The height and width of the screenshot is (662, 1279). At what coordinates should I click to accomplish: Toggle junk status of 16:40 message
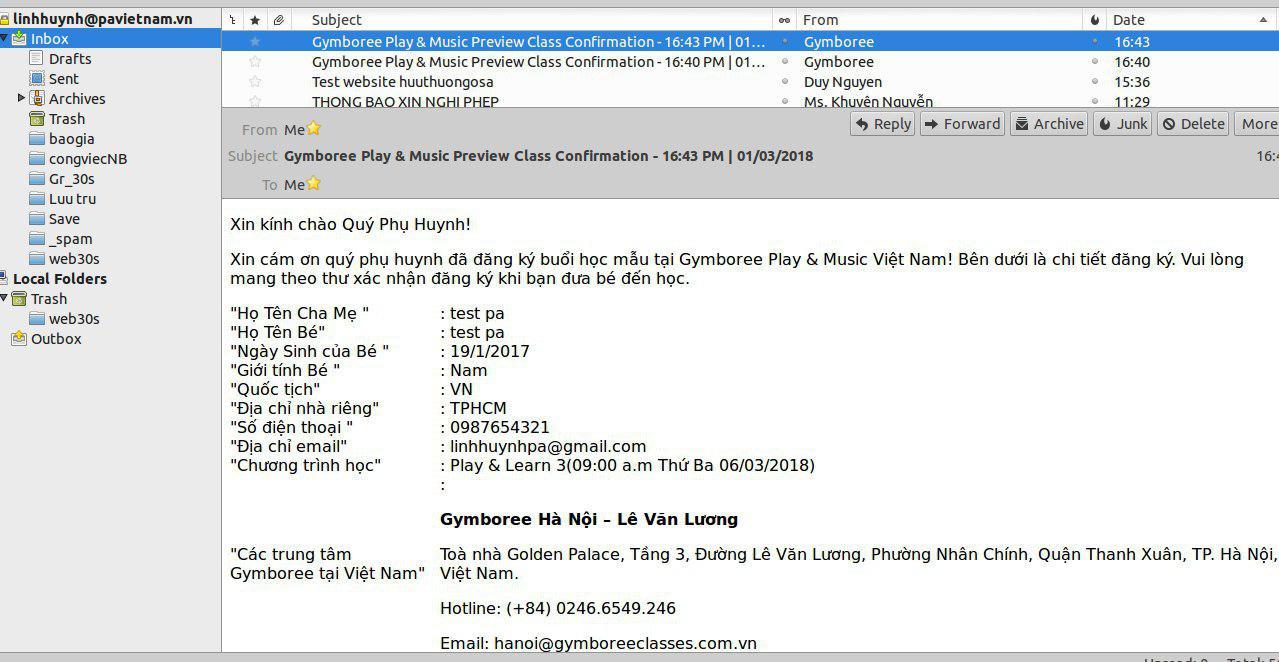pyautogui.click(x=1095, y=62)
